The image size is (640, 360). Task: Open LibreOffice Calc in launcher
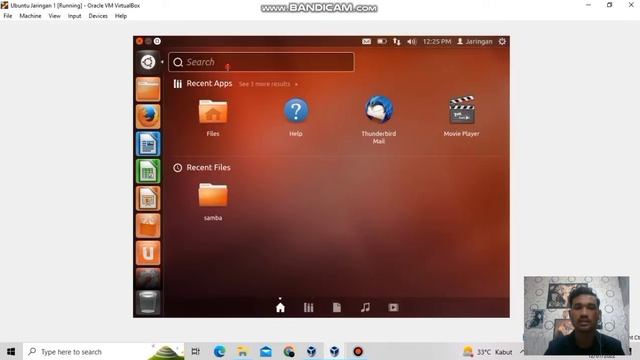pyautogui.click(x=148, y=171)
